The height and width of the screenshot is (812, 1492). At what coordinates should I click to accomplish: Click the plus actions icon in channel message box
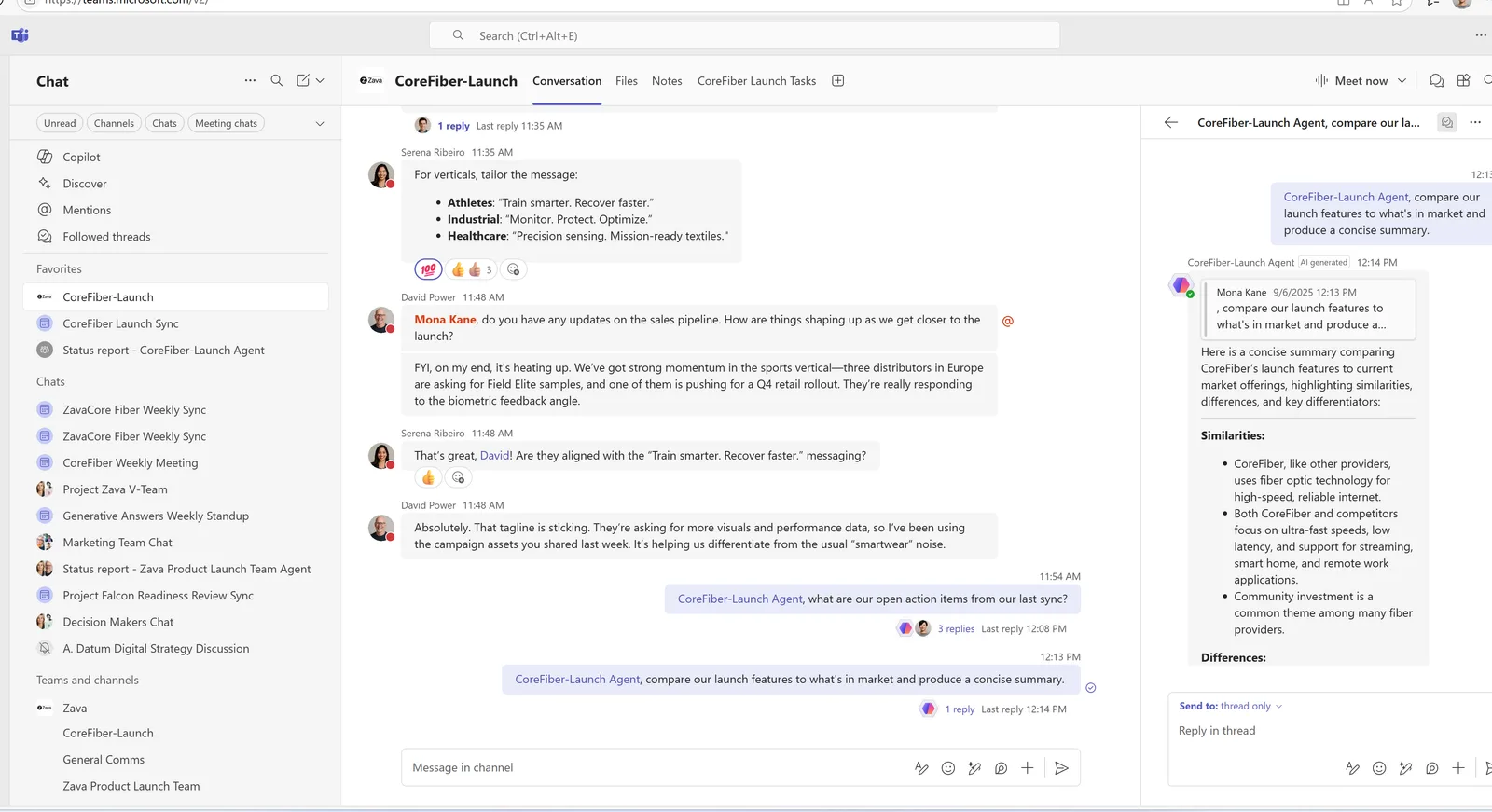(x=1027, y=768)
